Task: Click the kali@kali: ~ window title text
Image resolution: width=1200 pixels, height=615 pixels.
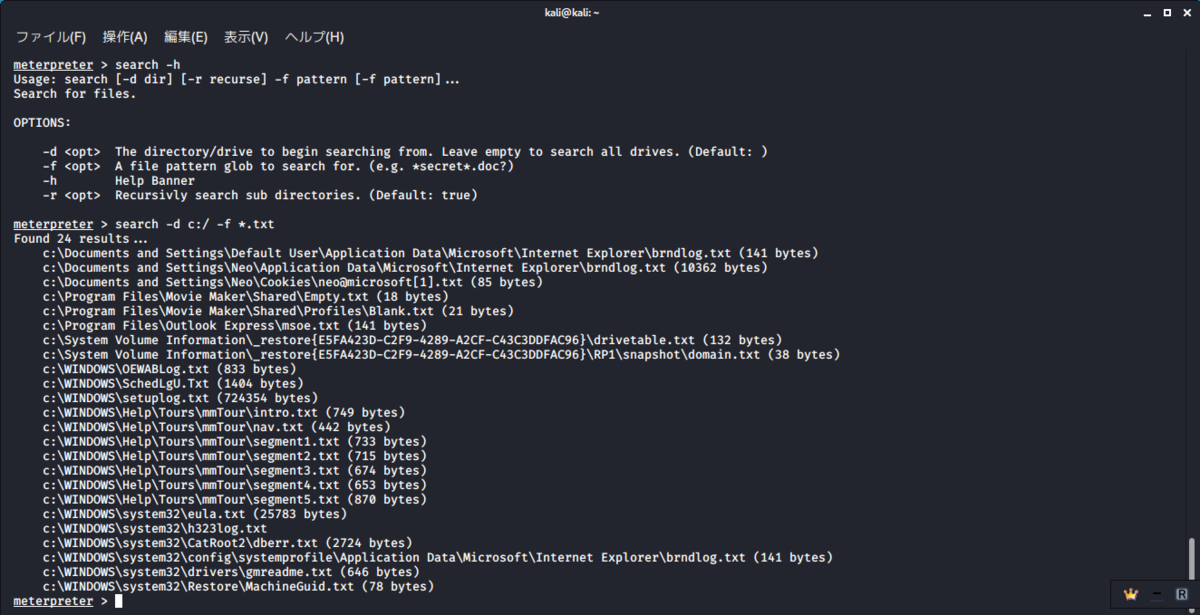Action: pyautogui.click(x=600, y=12)
